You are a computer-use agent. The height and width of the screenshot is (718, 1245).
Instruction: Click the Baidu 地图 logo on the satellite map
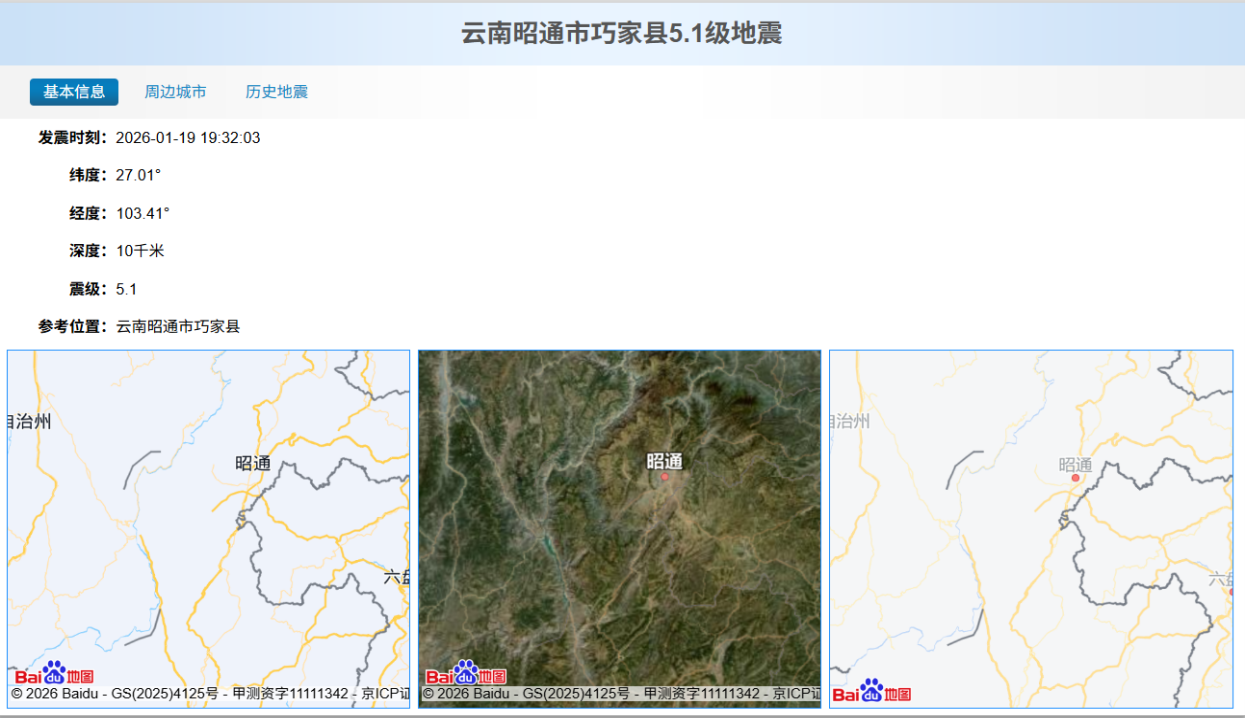(x=468, y=677)
